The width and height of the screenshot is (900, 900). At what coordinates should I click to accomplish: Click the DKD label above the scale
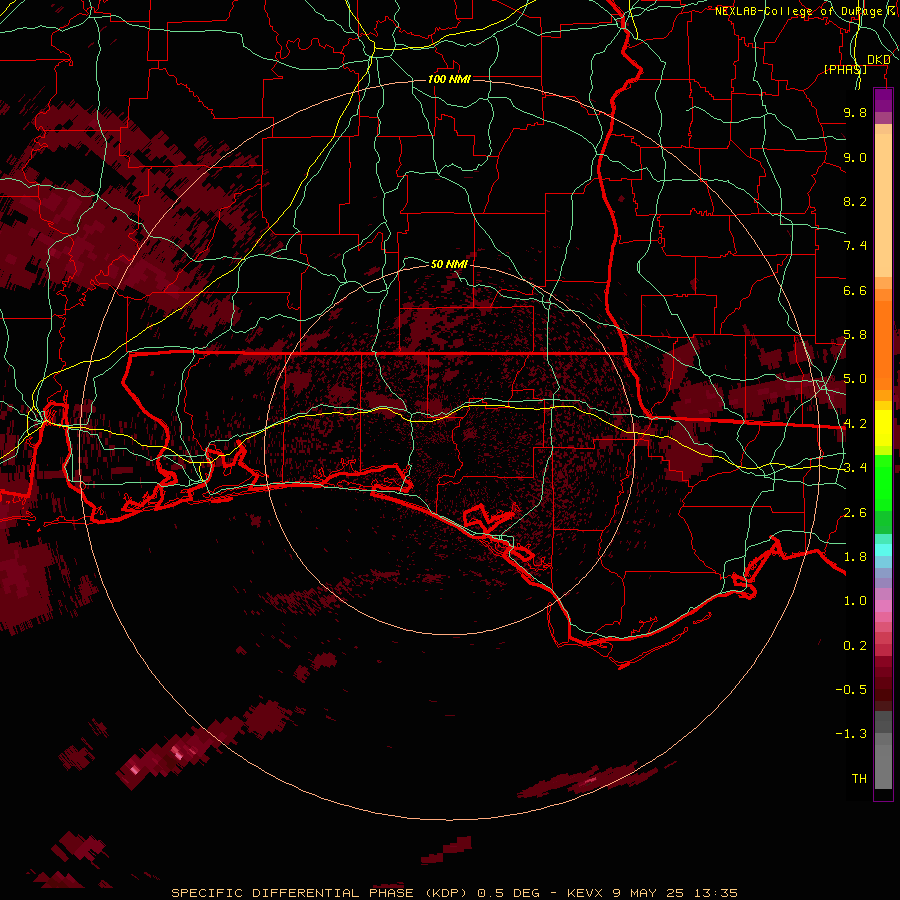[879, 60]
